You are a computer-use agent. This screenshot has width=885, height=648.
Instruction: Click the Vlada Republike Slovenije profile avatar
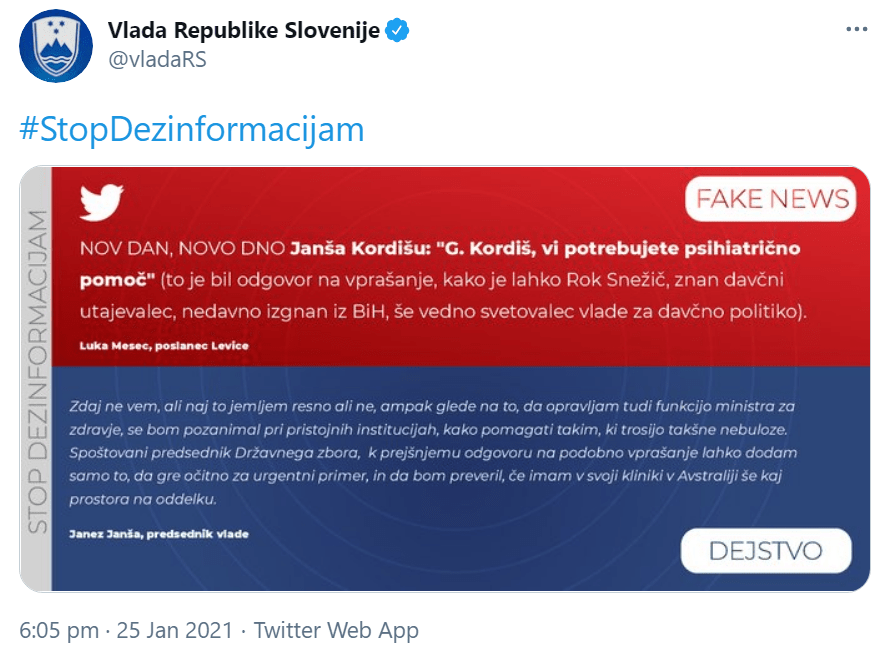click(x=55, y=44)
